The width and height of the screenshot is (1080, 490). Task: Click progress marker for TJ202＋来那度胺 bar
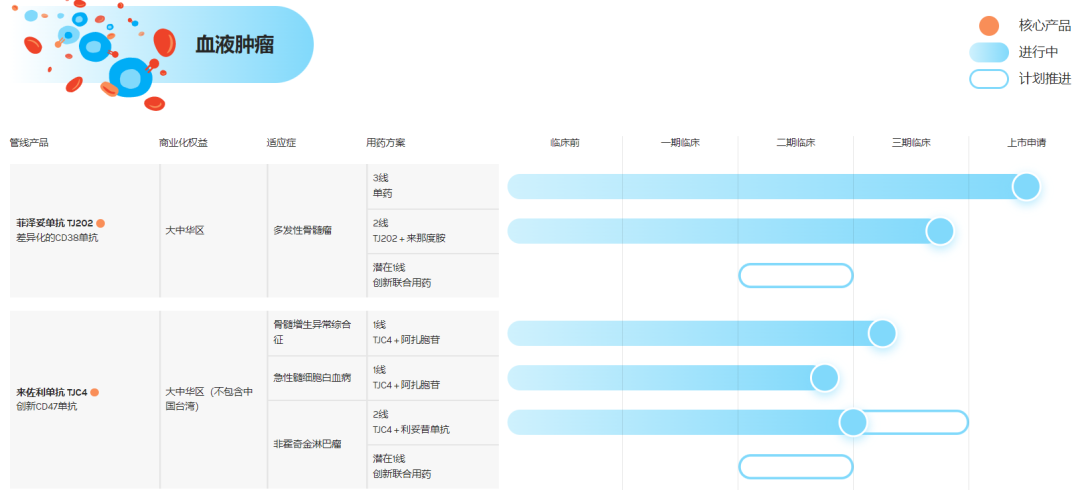coord(939,231)
